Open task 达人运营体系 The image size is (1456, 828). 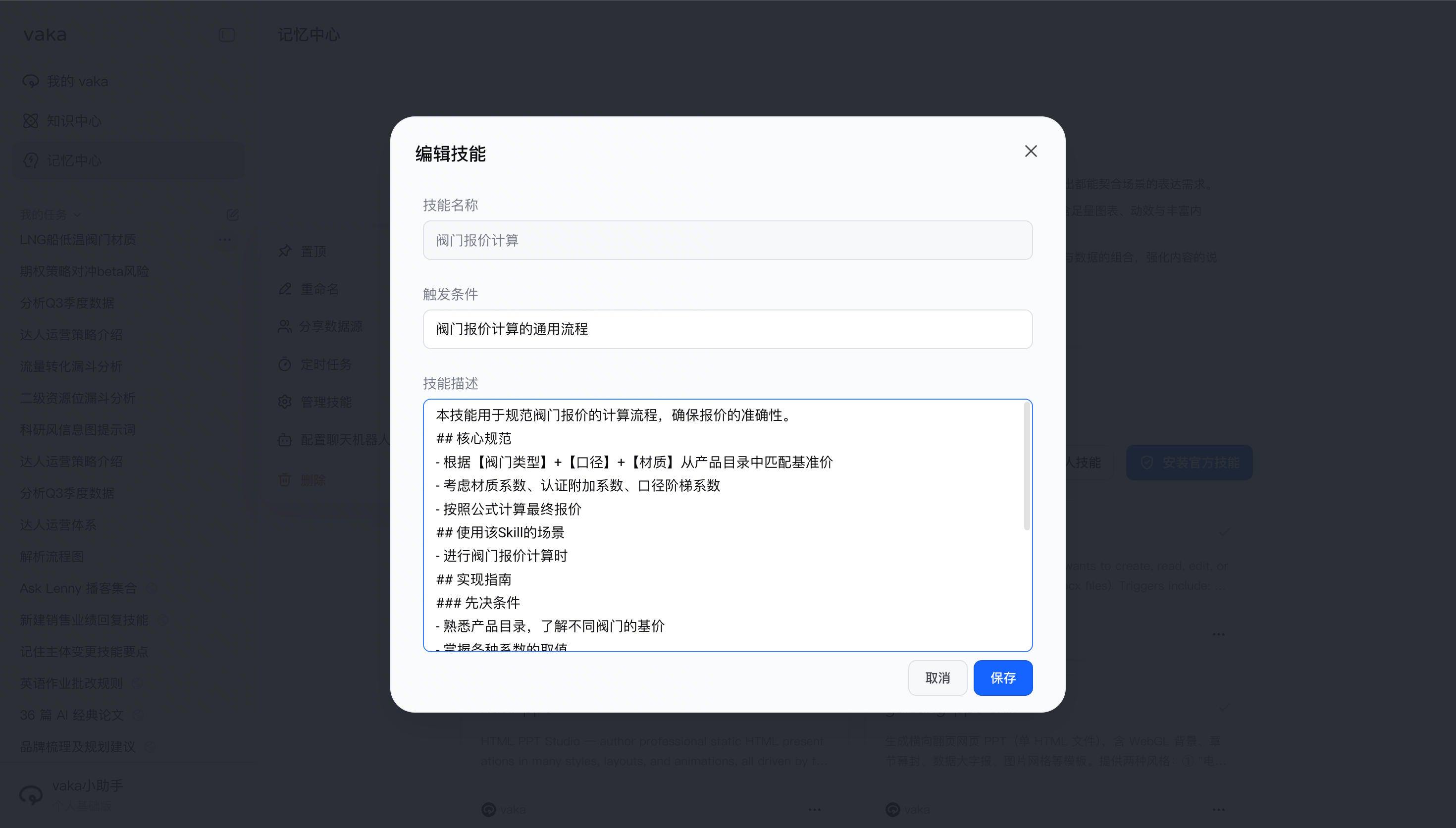(58, 525)
